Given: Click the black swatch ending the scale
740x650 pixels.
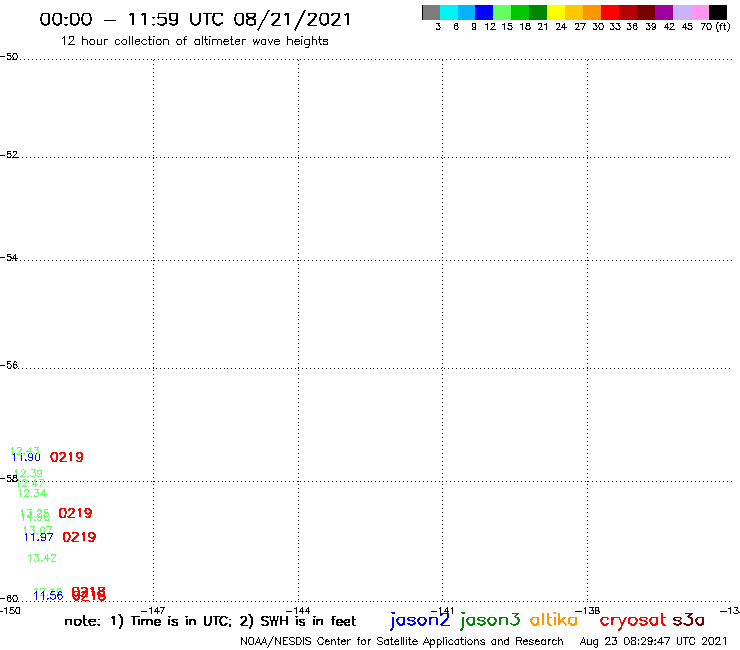Looking at the screenshot, I should [x=717, y=12].
